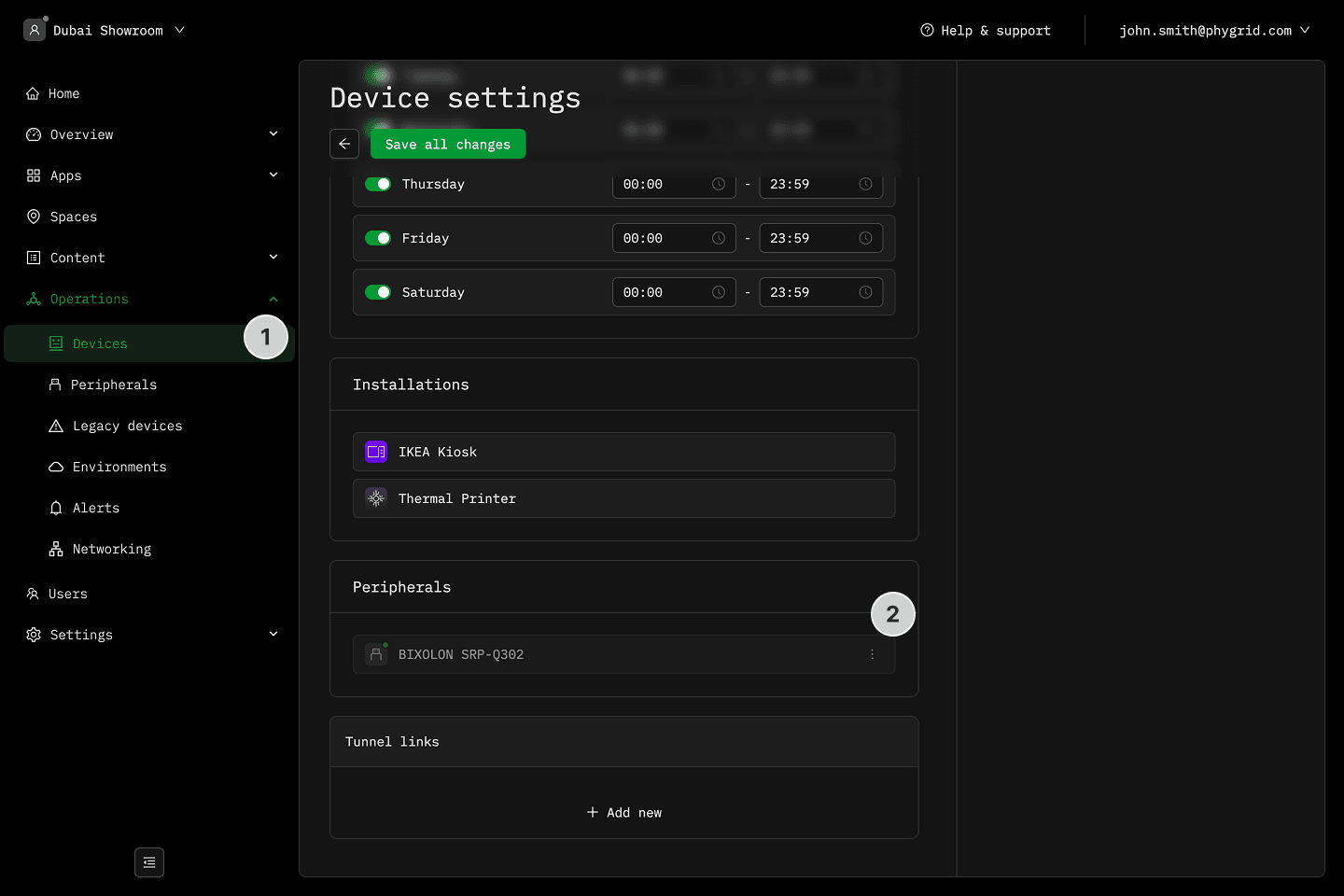Switch off the Saturday toggle

(x=378, y=293)
